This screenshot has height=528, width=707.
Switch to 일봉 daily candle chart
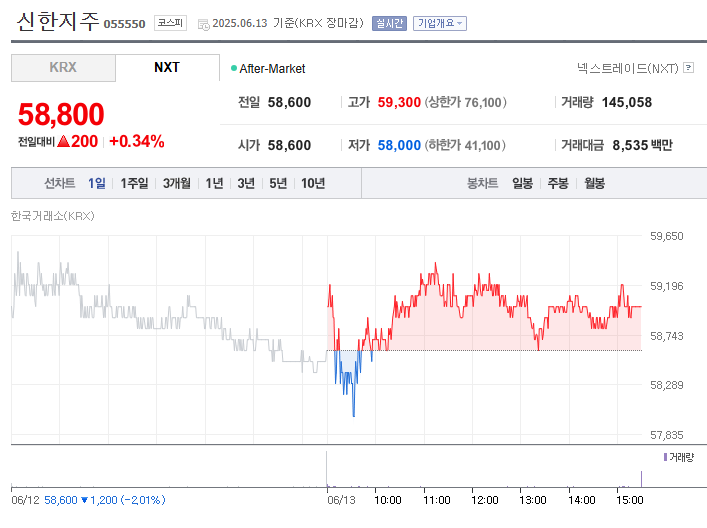click(x=522, y=183)
